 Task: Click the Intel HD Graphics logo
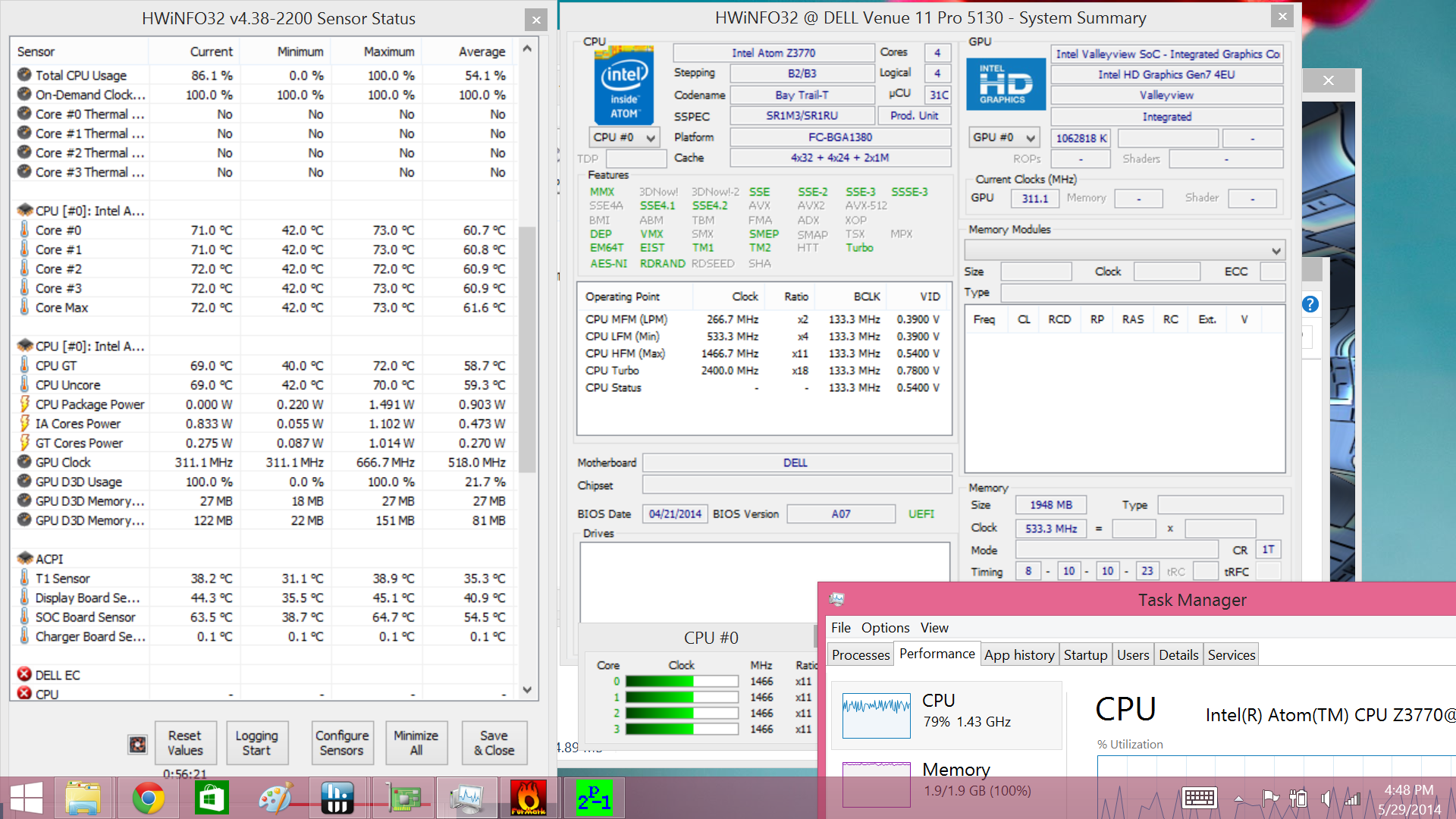1006,84
